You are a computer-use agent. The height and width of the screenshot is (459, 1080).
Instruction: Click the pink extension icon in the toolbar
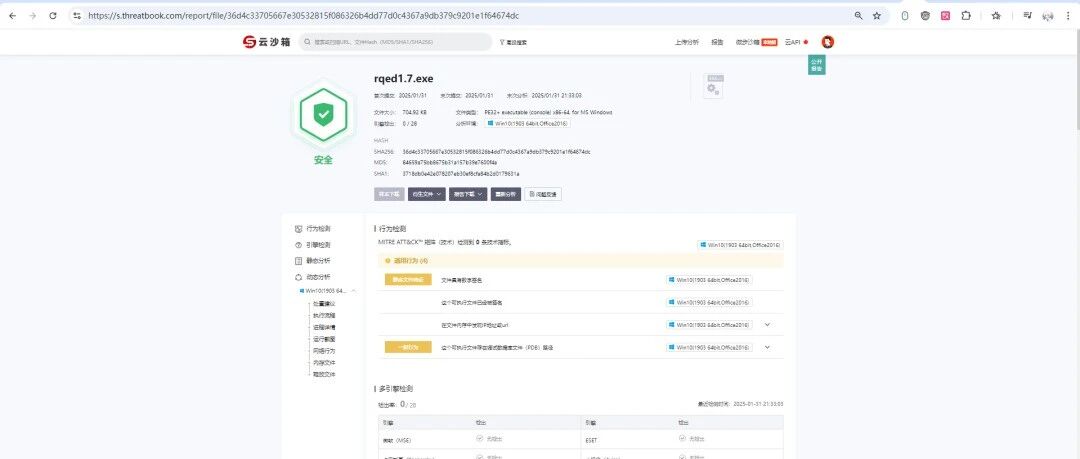coord(946,15)
